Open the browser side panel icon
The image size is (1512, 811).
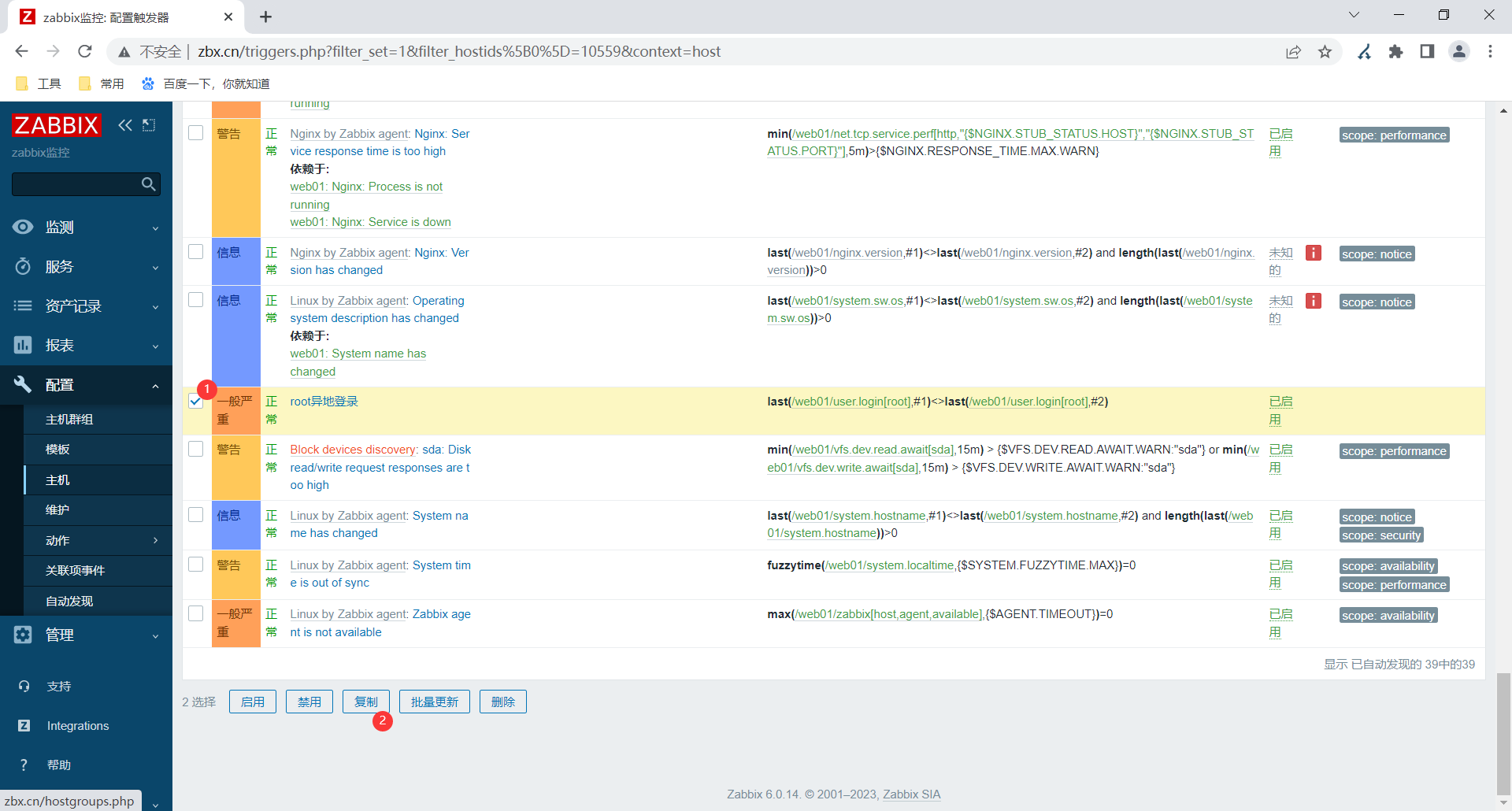pyautogui.click(x=1427, y=51)
